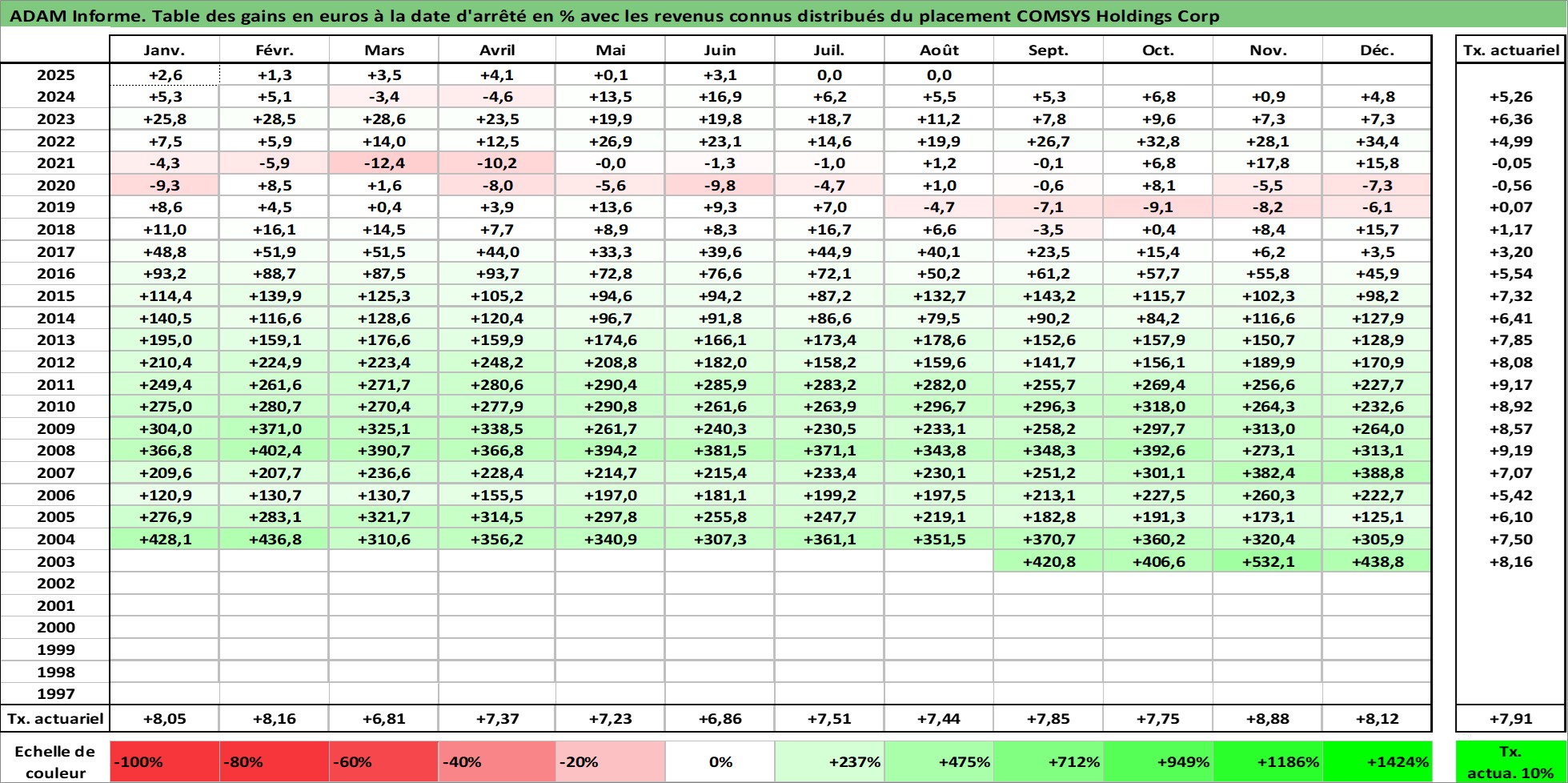Click the 2020 actuarial rate '-0,56'
The height and width of the screenshot is (783, 1568).
point(1511,185)
